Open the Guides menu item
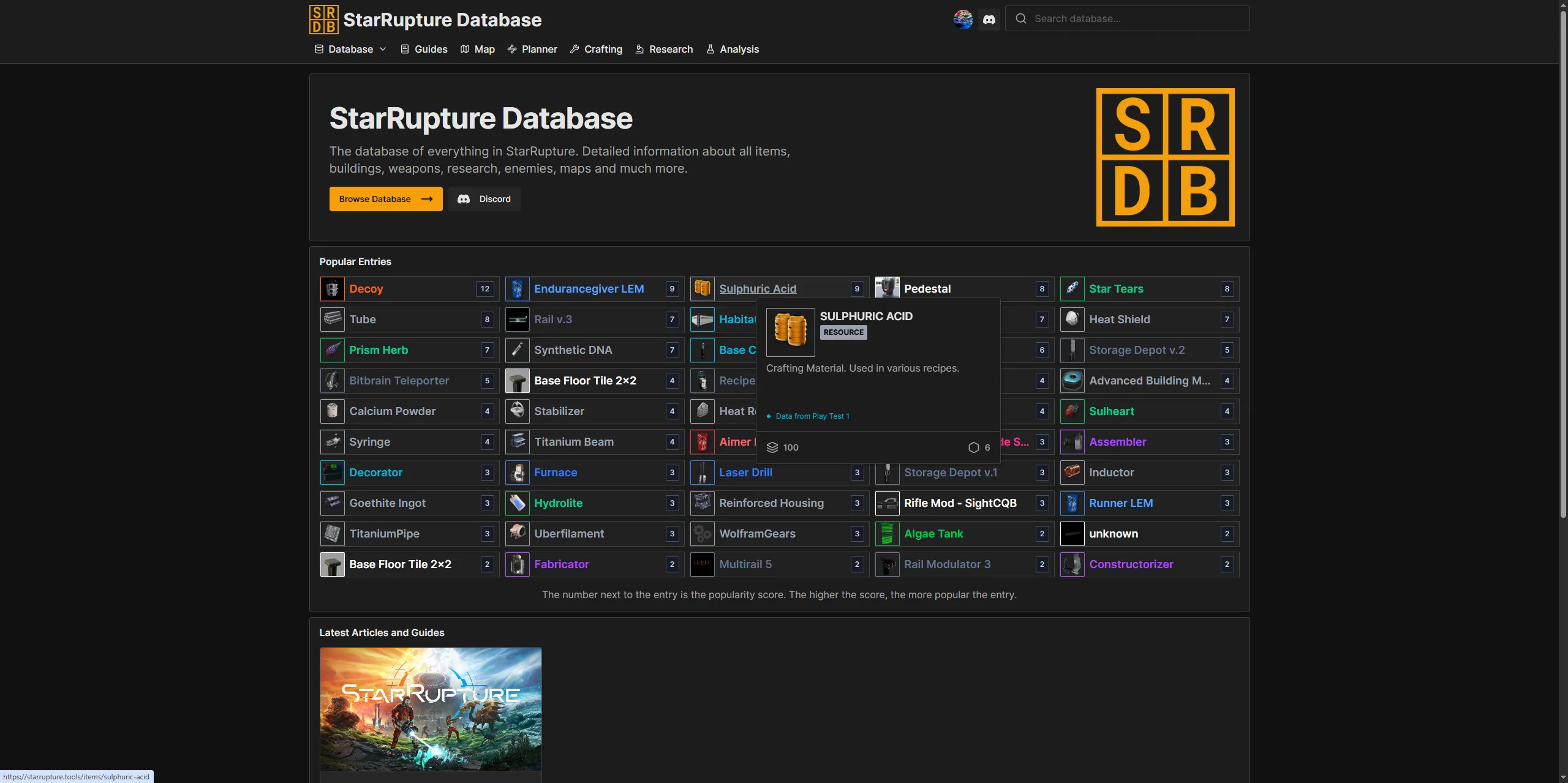 [424, 49]
